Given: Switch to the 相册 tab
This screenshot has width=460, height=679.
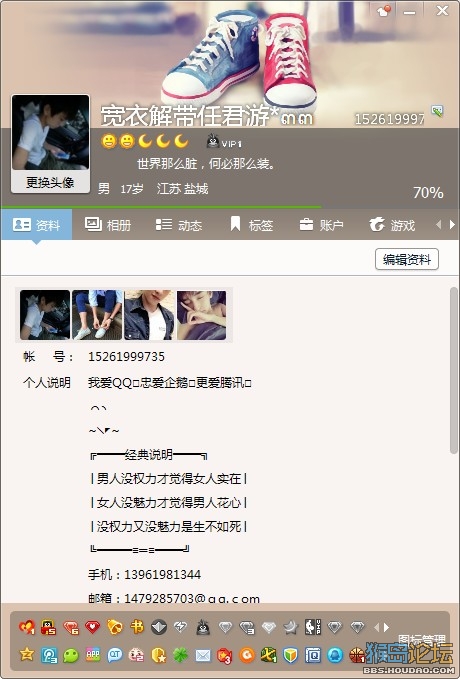Looking at the screenshot, I should coord(108,225).
